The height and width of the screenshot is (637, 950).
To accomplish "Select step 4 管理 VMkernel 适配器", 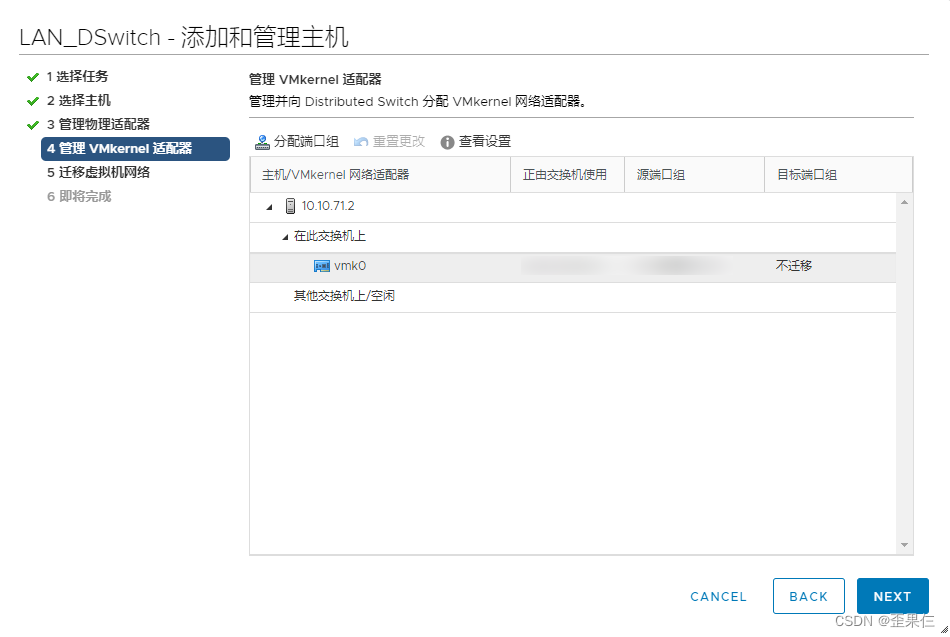I will pyautogui.click(x=135, y=148).
